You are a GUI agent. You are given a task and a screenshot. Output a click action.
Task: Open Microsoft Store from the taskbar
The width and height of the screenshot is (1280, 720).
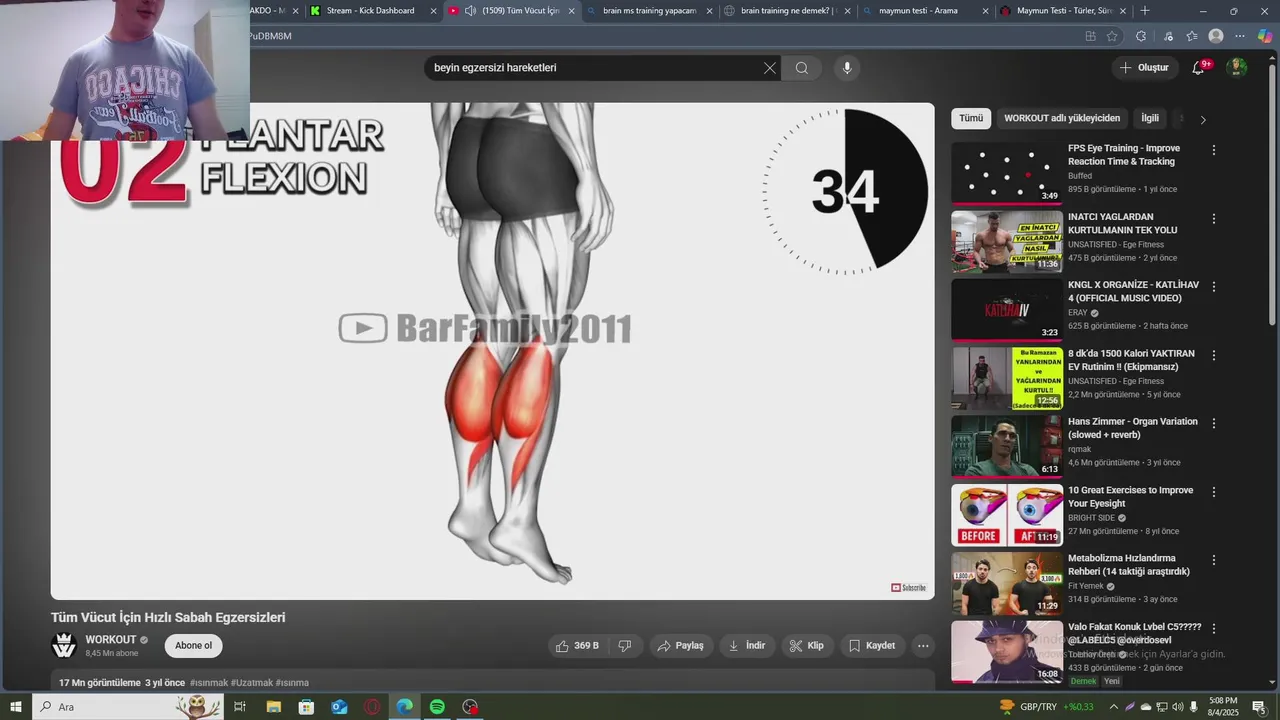307,707
